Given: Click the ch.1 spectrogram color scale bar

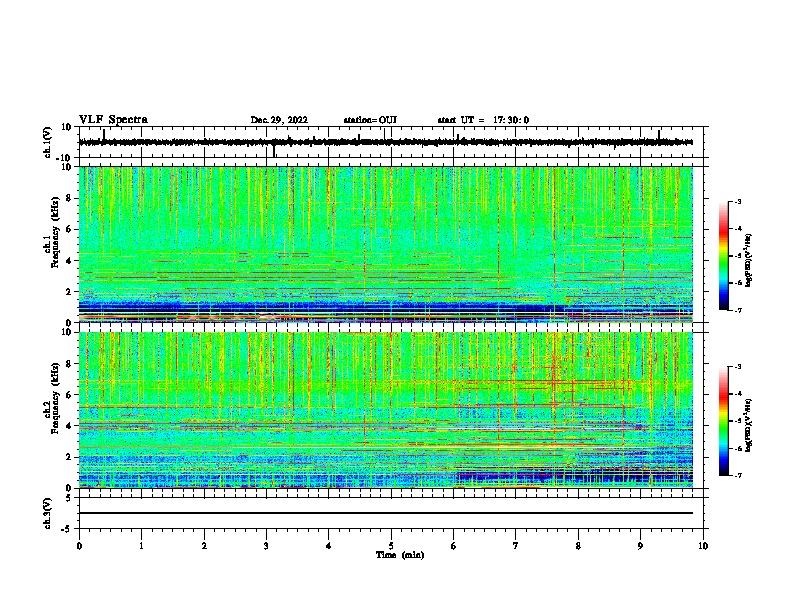Looking at the screenshot, I should coord(724,256).
